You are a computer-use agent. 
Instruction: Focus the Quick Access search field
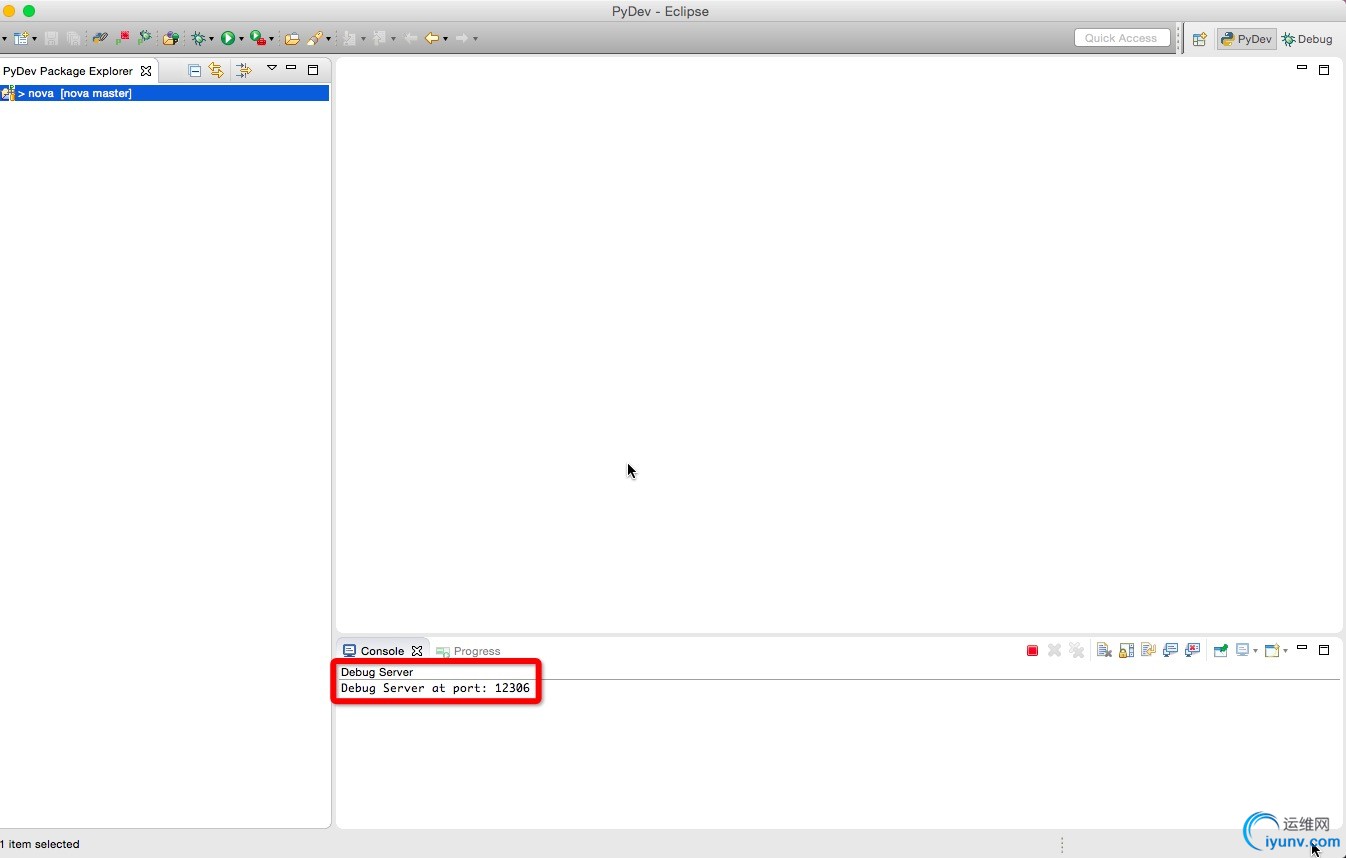1122,38
